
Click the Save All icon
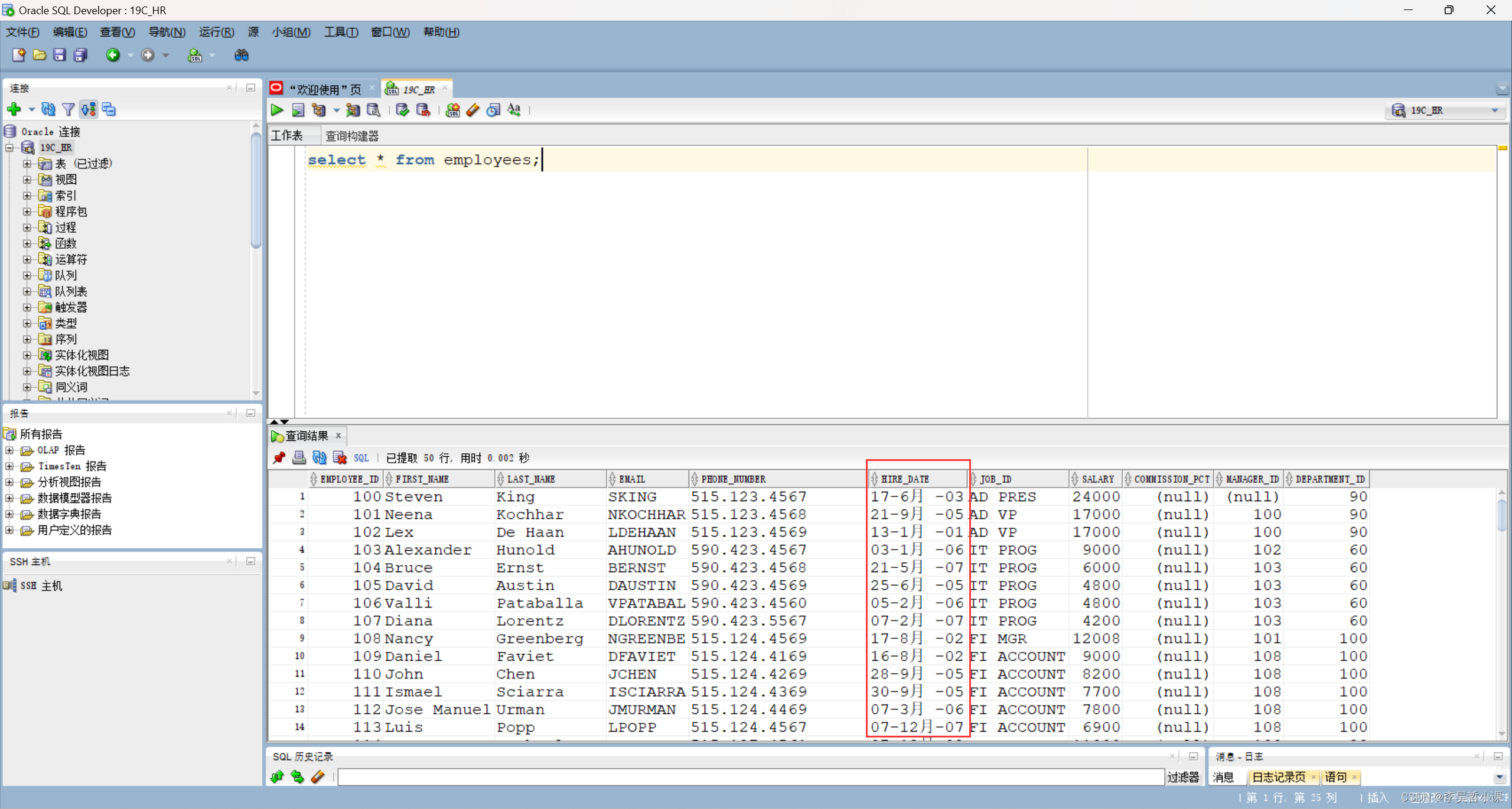pyautogui.click(x=80, y=55)
